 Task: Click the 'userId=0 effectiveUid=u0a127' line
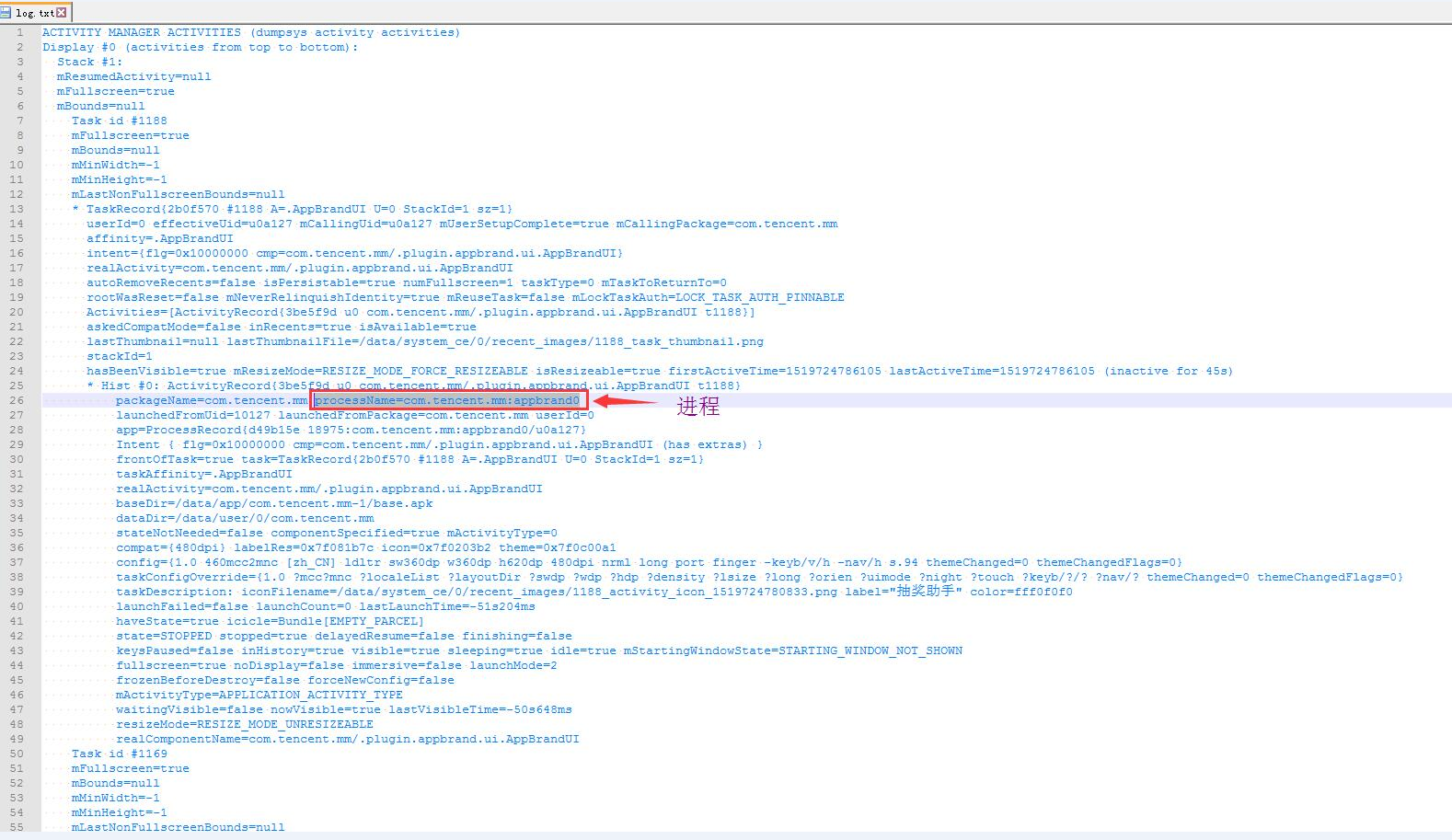point(462,224)
